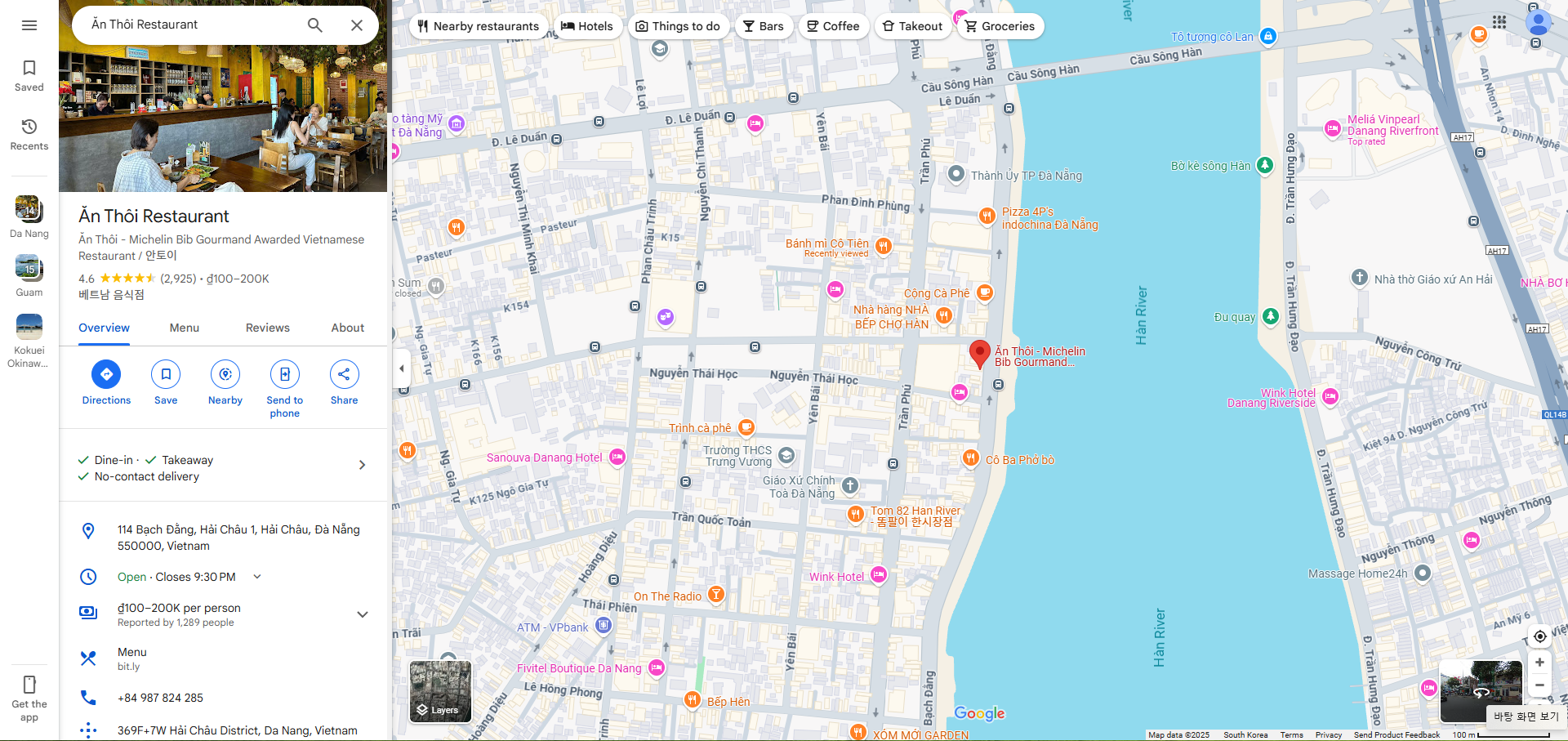Click the Cô Ba Phở bò marker

970,458
